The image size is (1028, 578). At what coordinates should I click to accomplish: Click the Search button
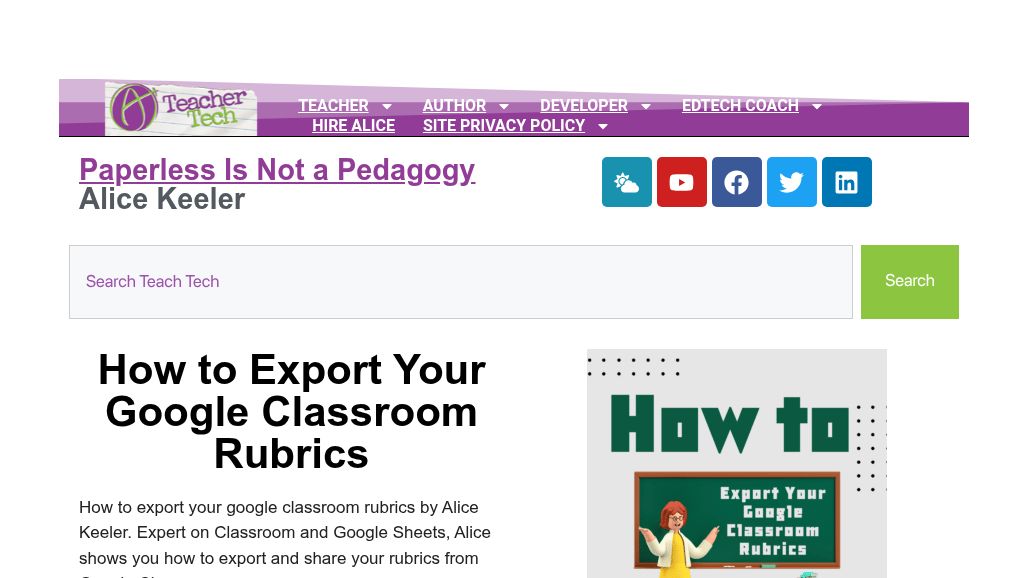(x=909, y=281)
